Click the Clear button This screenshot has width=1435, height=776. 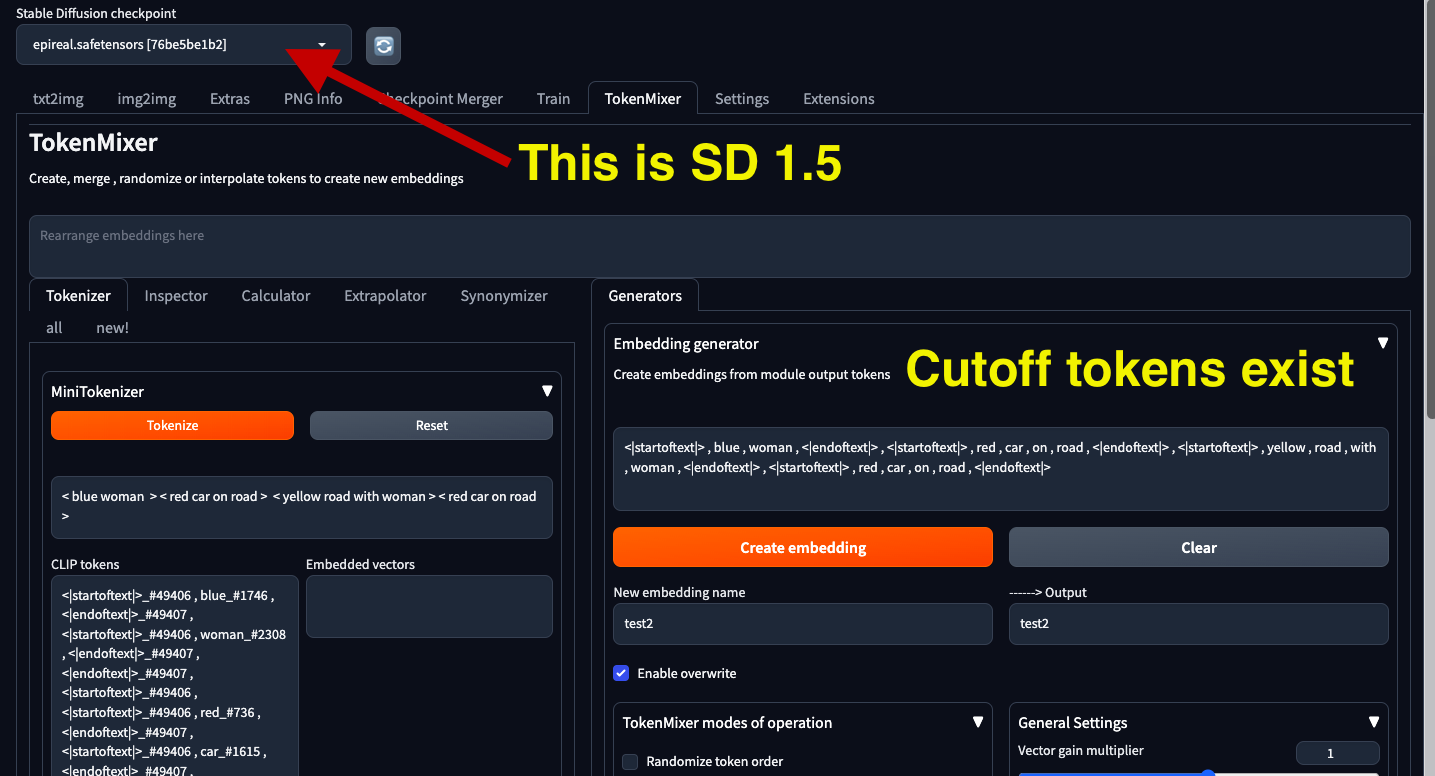pos(1198,547)
